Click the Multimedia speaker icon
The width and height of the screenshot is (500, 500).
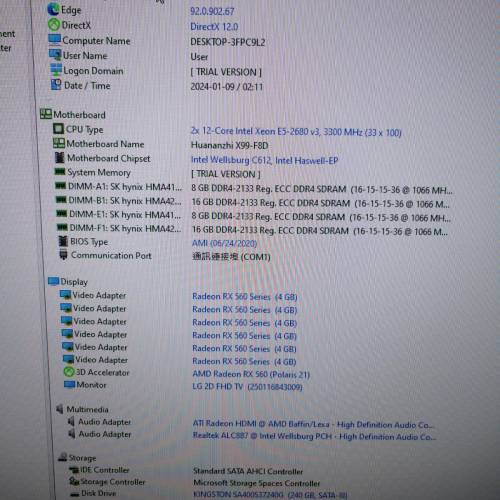coord(60,409)
